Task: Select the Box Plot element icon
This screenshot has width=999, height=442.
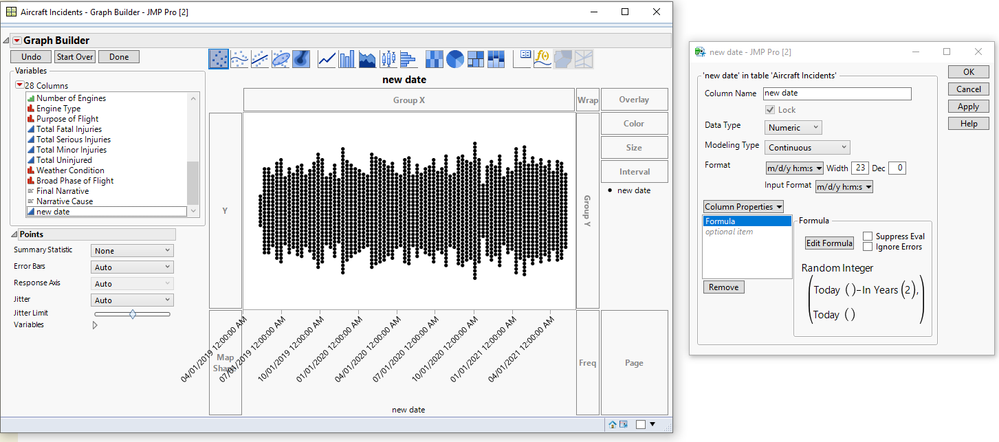Action: (x=390, y=59)
